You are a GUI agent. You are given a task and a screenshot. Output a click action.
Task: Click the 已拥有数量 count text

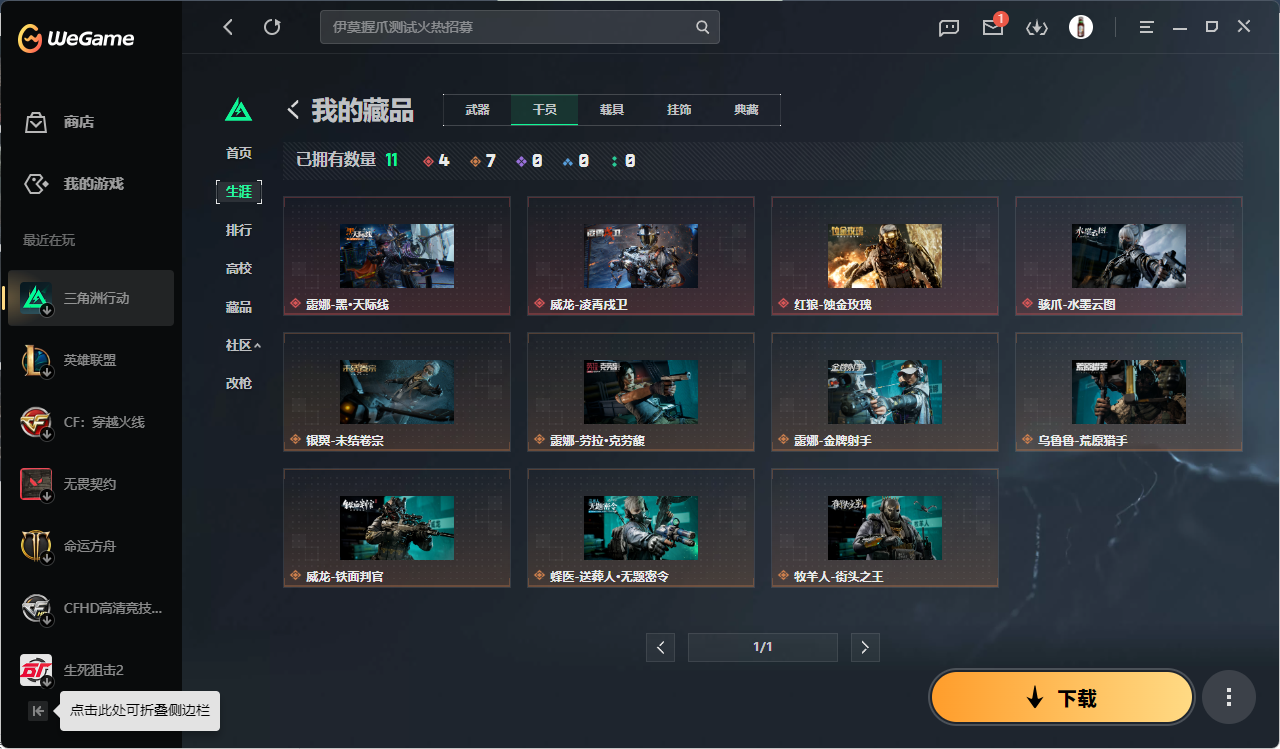pos(347,160)
